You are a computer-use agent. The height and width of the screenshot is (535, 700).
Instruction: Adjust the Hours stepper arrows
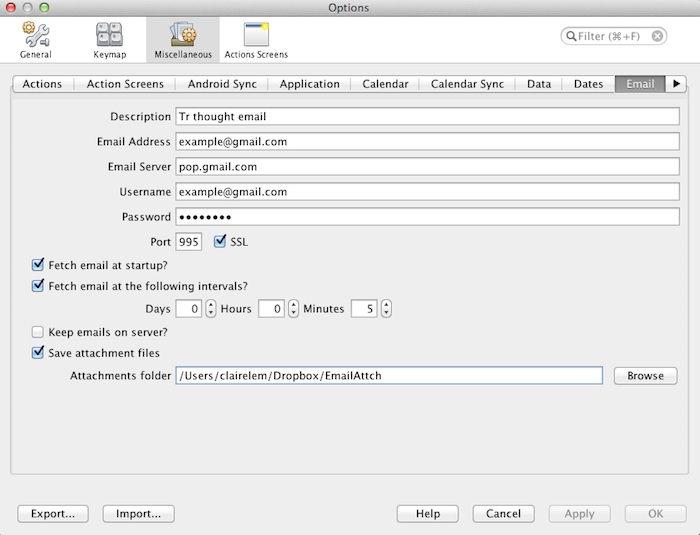pyautogui.click(x=294, y=309)
